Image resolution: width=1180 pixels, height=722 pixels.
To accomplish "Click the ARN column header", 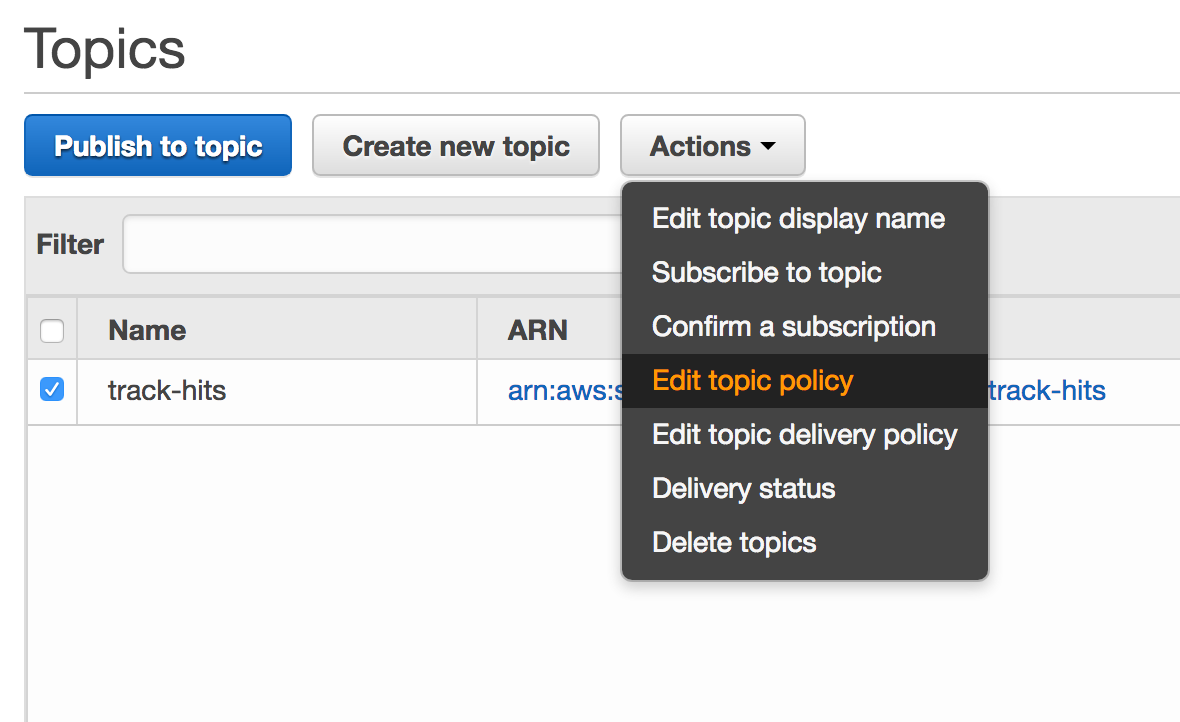I will (537, 331).
